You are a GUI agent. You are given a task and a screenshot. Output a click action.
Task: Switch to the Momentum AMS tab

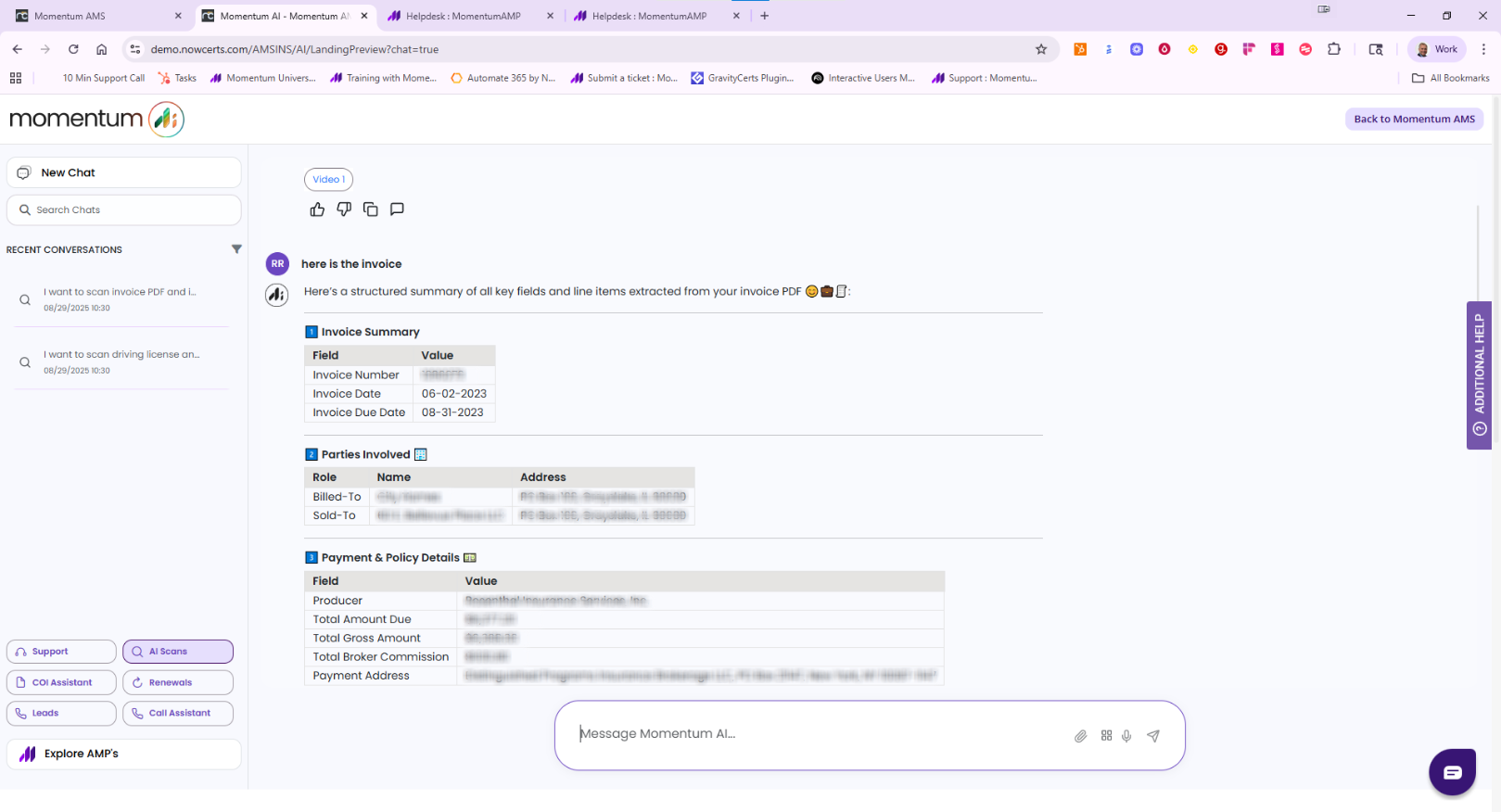96,16
